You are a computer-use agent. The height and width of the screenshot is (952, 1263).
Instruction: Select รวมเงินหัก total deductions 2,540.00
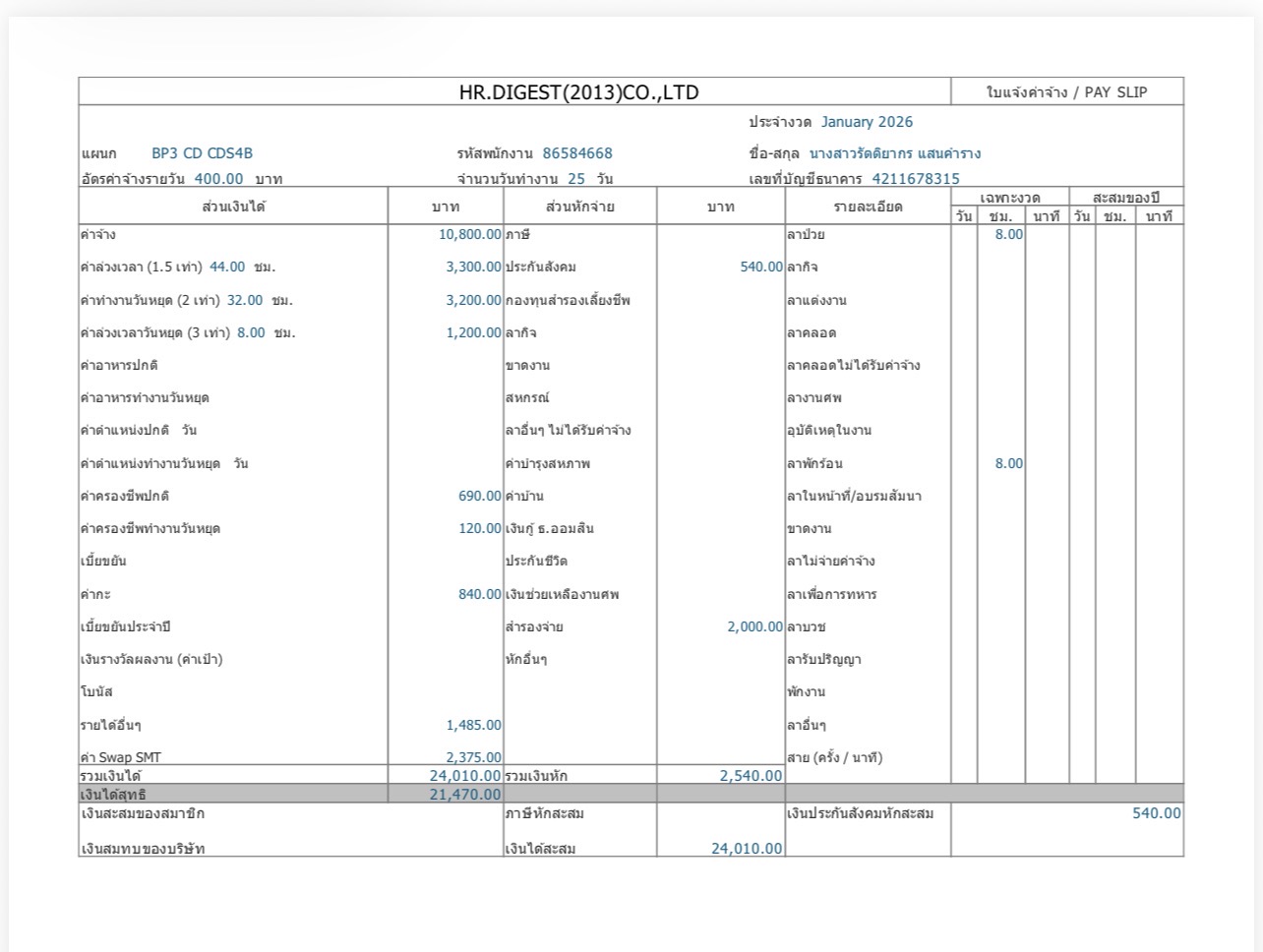pyautogui.click(x=751, y=776)
